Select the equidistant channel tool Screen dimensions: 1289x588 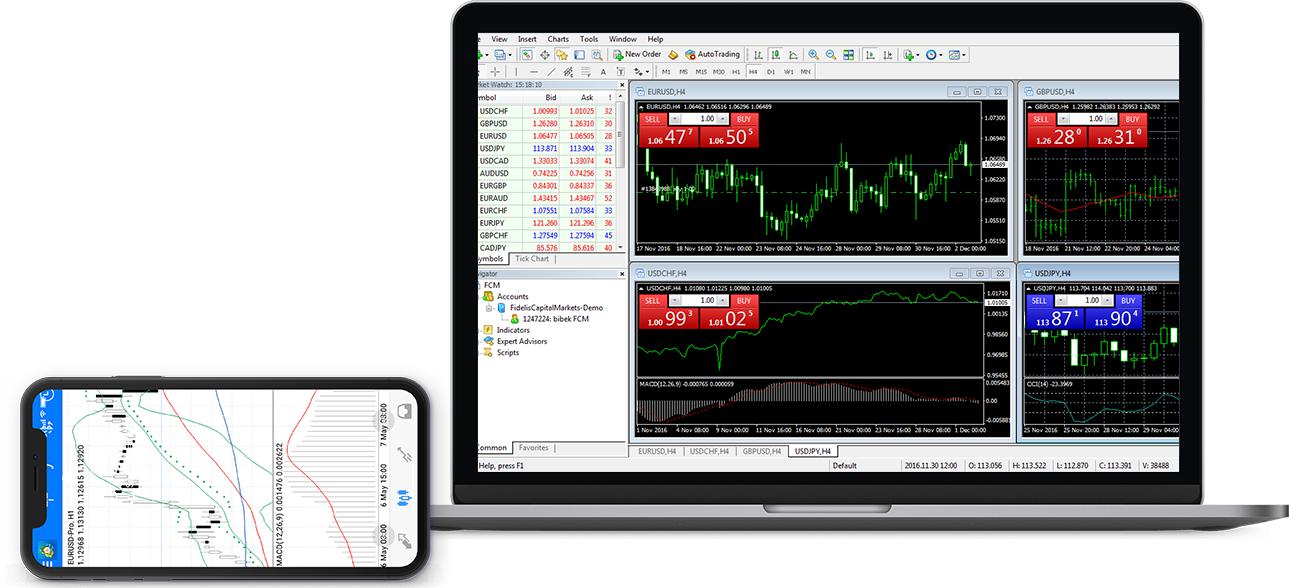pyautogui.click(x=568, y=72)
